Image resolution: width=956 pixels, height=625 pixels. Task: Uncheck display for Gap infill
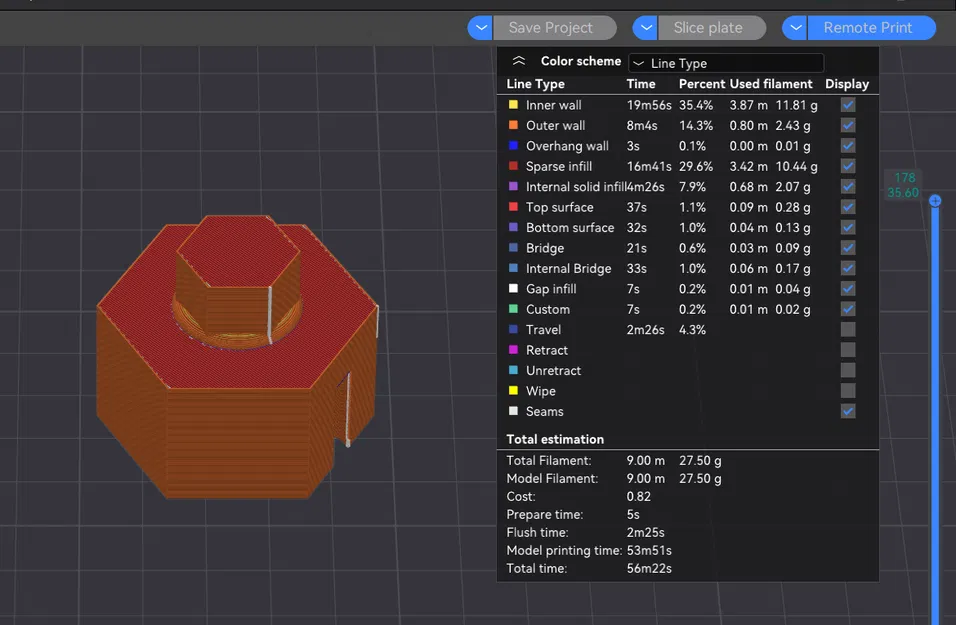click(x=848, y=288)
